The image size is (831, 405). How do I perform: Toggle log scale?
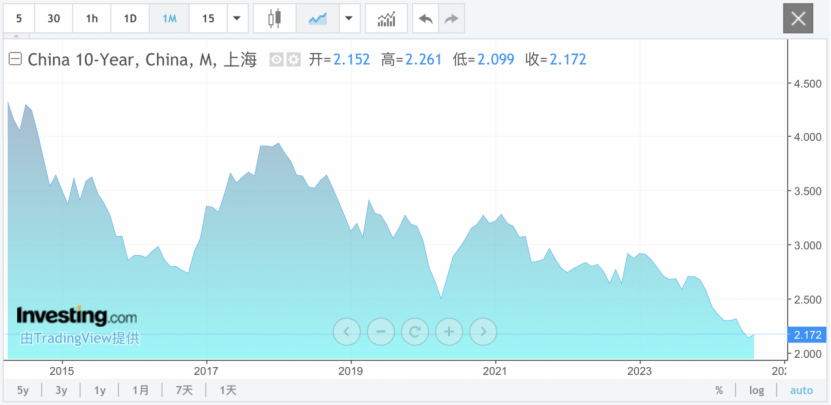click(756, 391)
